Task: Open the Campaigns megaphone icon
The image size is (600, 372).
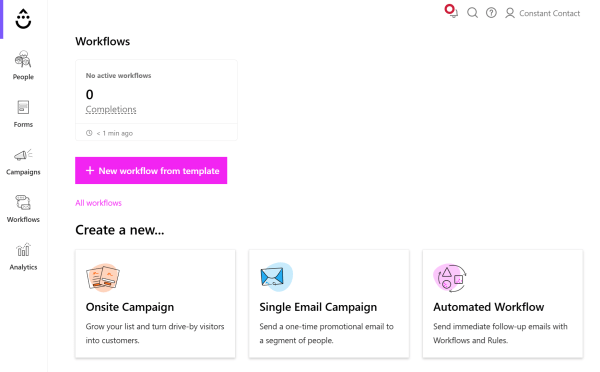Action: tap(23, 155)
